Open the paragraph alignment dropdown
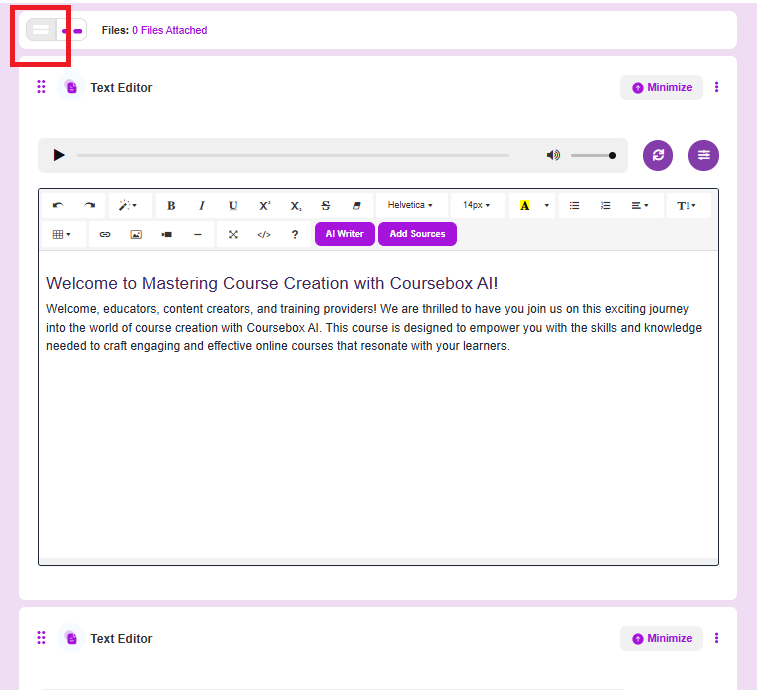 [x=640, y=206]
